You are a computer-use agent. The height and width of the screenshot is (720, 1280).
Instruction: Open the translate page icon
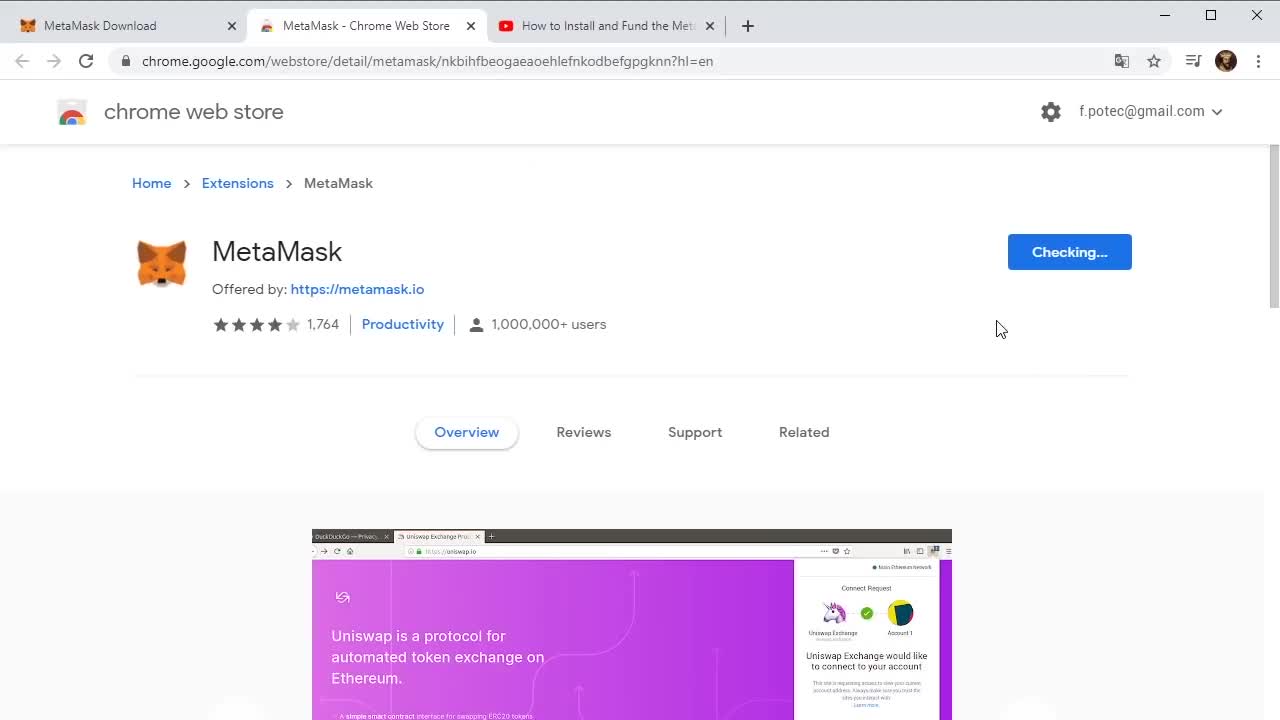click(1122, 61)
